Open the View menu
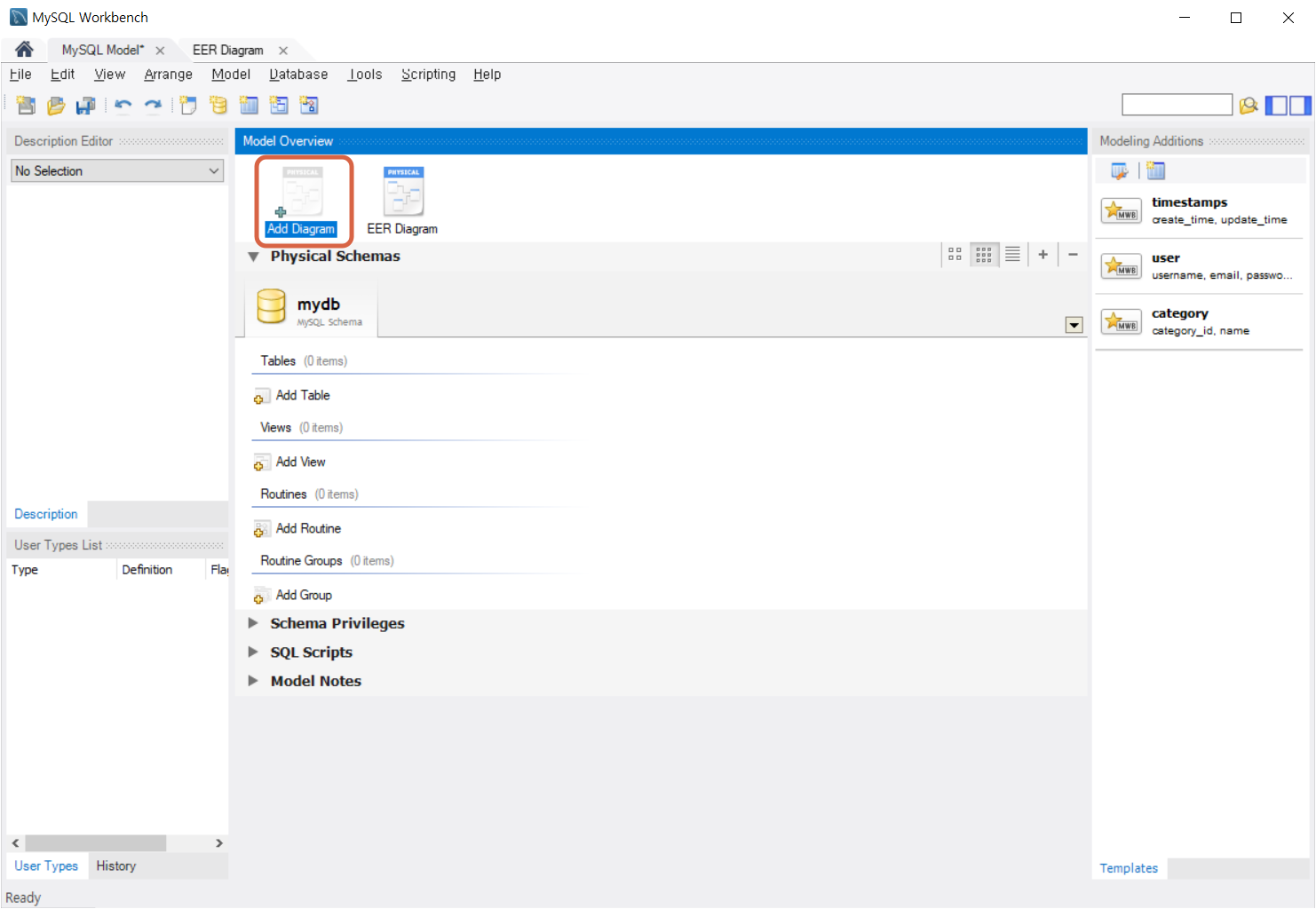Screen dimensions: 1316x909 point(110,75)
